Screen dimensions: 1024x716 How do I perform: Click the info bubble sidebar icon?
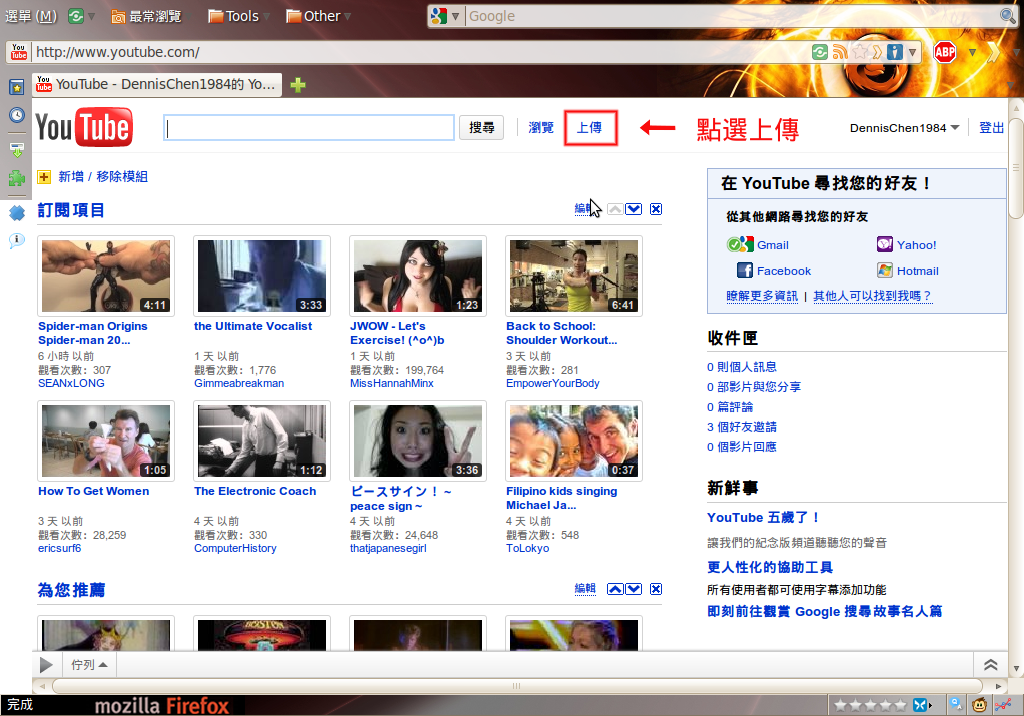[x=16, y=240]
